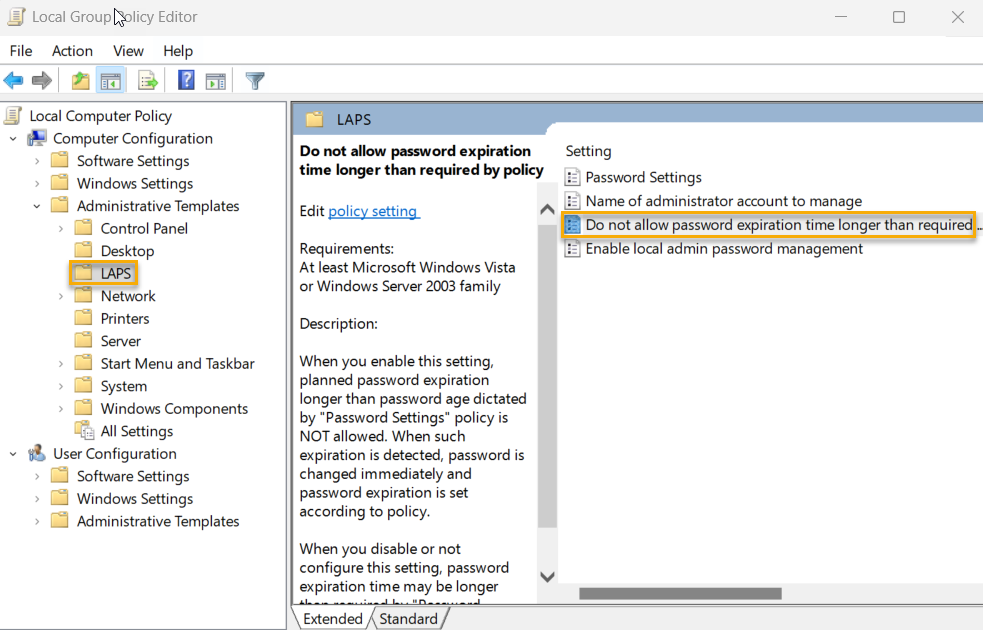The height and width of the screenshot is (630, 983).
Task: Click the down scroll arrow in description pane
Action: 547,576
